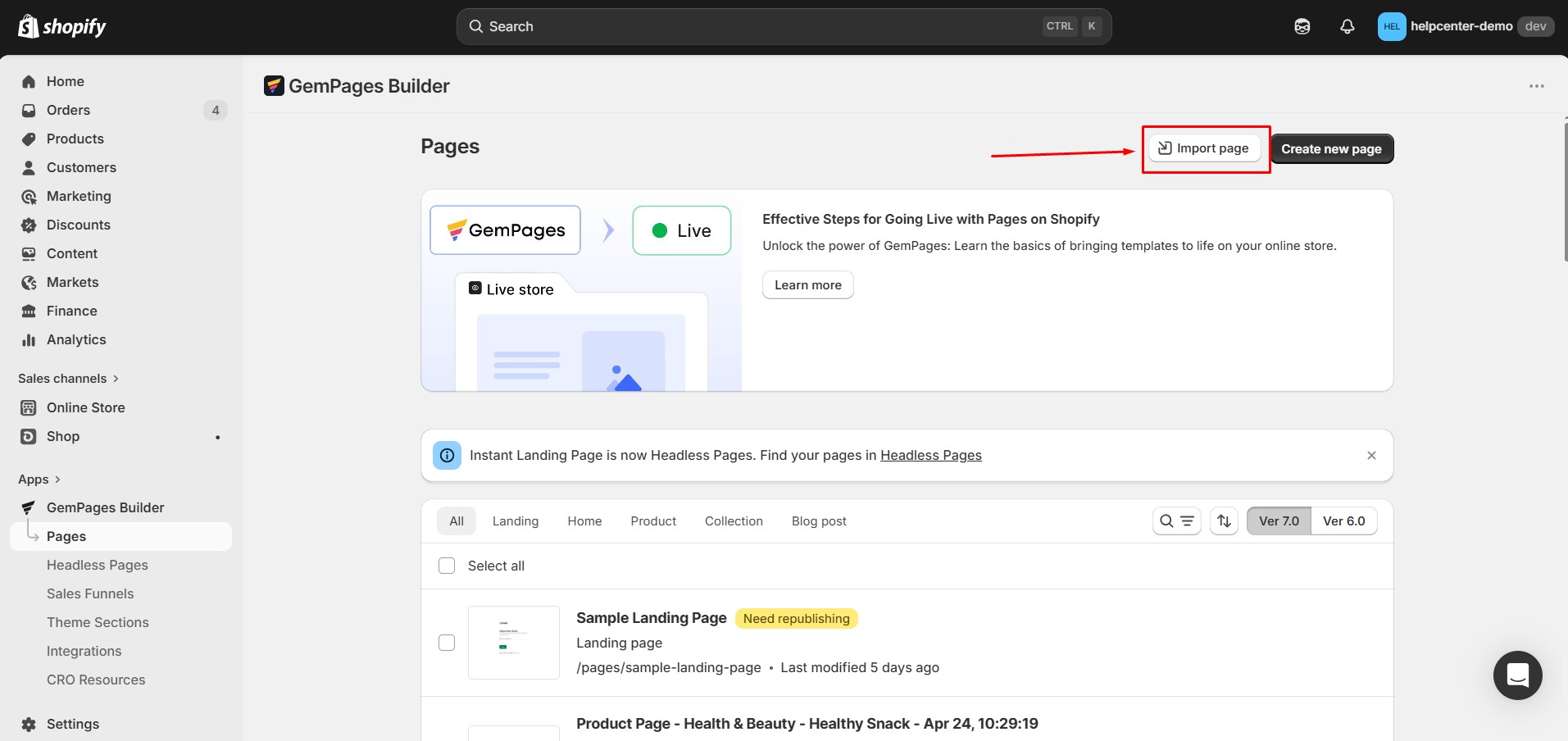1568x741 pixels.
Task: Click Learn more on the going-live banner
Action: [807, 284]
